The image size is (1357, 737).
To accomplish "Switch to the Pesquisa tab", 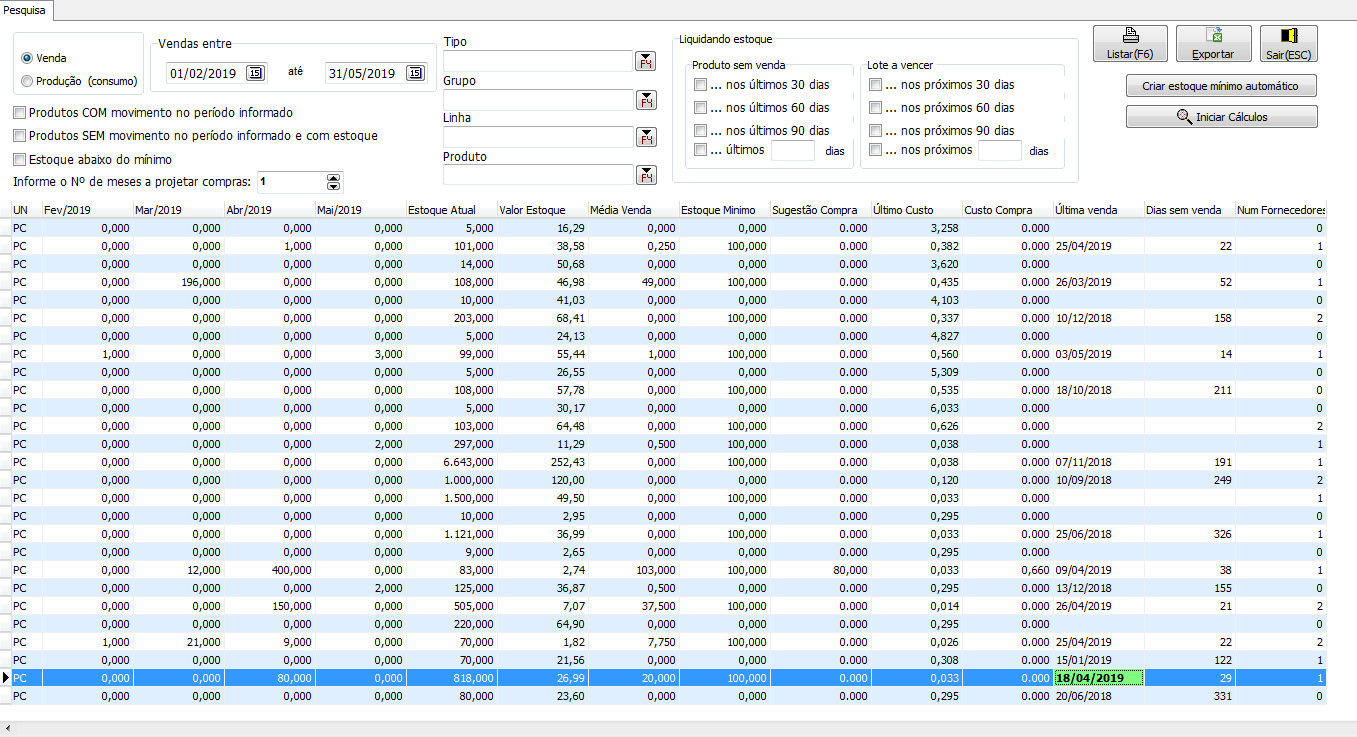I will pos(27,9).
